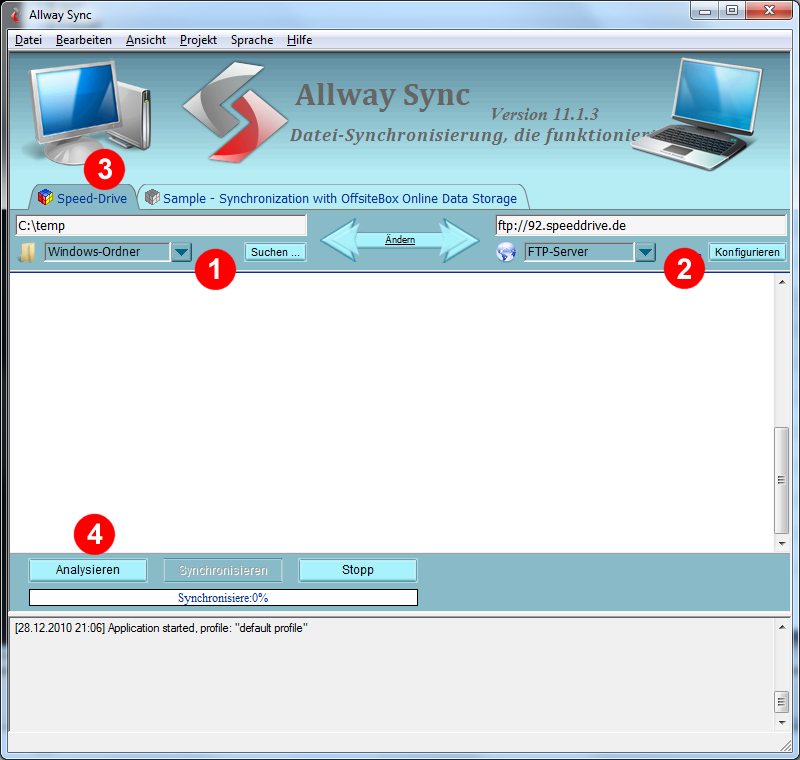The image size is (800, 760).
Task: Click the C:\temp path input field
Action: click(x=160, y=225)
